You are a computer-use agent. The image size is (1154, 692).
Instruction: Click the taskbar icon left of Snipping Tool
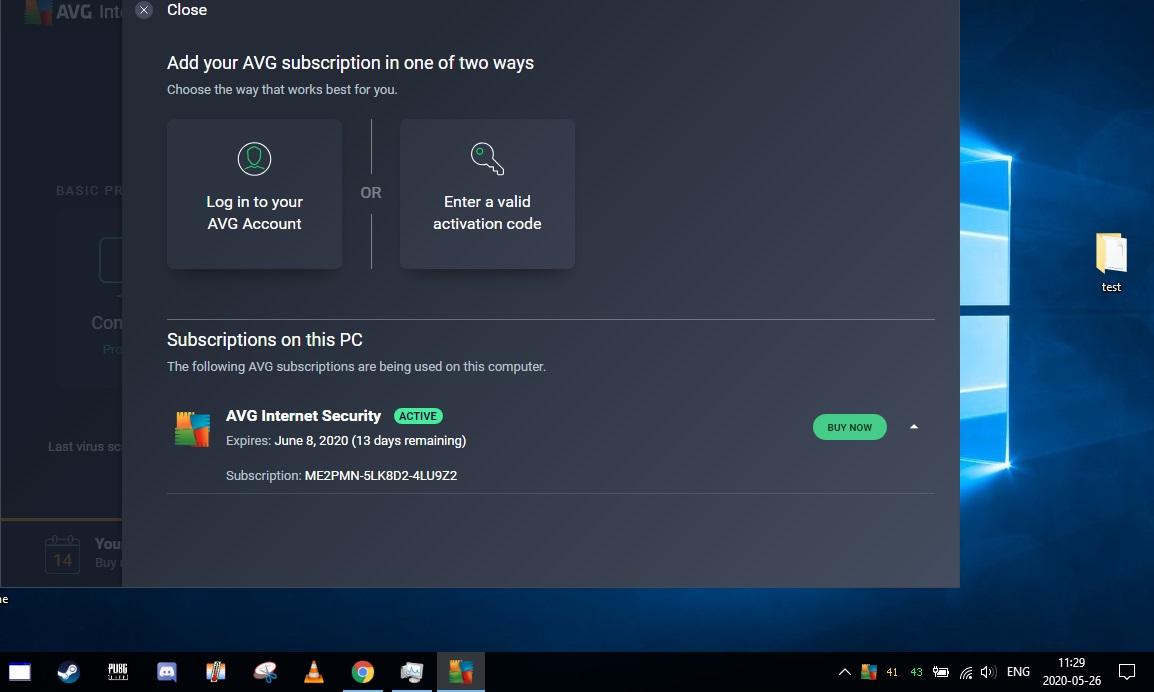pyautogui.click(x=216, y=671)
